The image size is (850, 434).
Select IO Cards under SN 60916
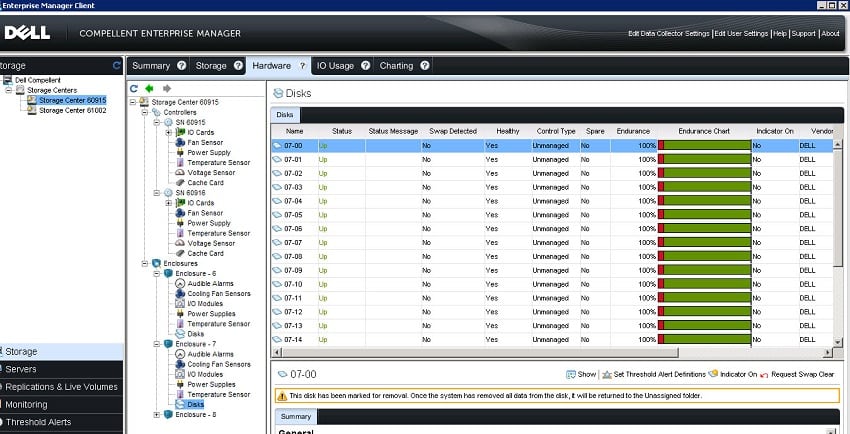pos(201,203)
